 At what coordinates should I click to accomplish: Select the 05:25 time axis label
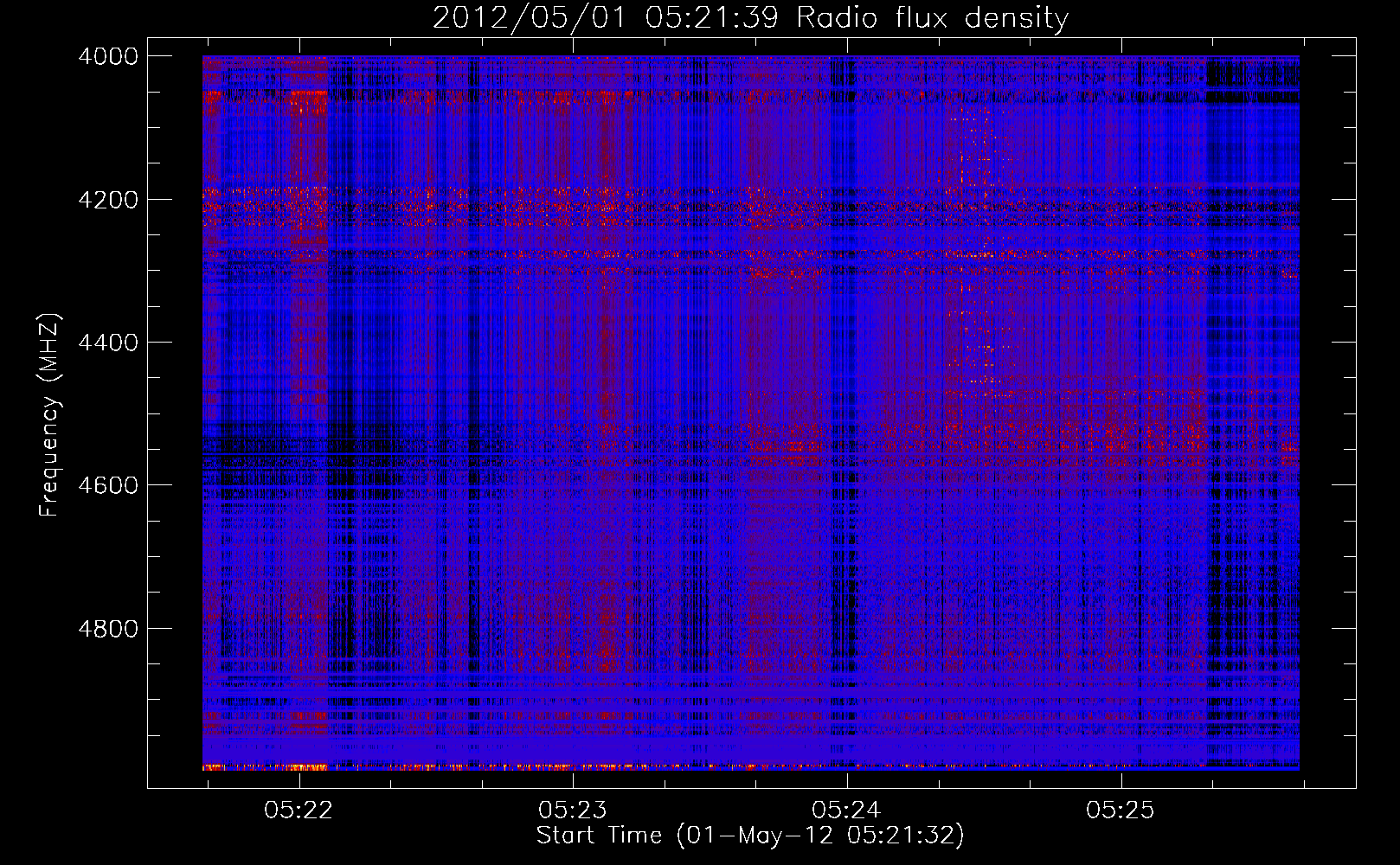[1121, 810]
